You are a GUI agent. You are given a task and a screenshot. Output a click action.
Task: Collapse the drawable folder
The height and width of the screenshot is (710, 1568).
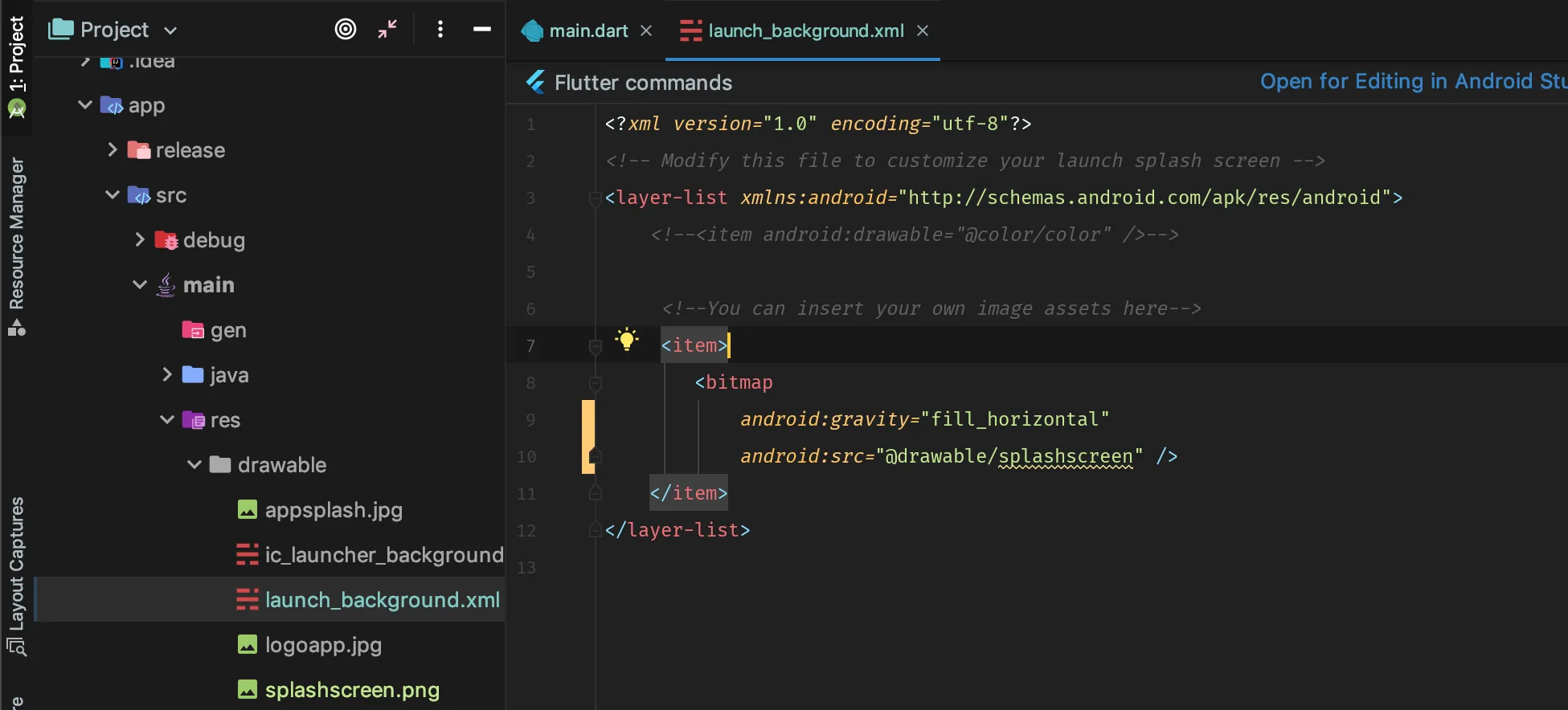[x=194, y=465]
